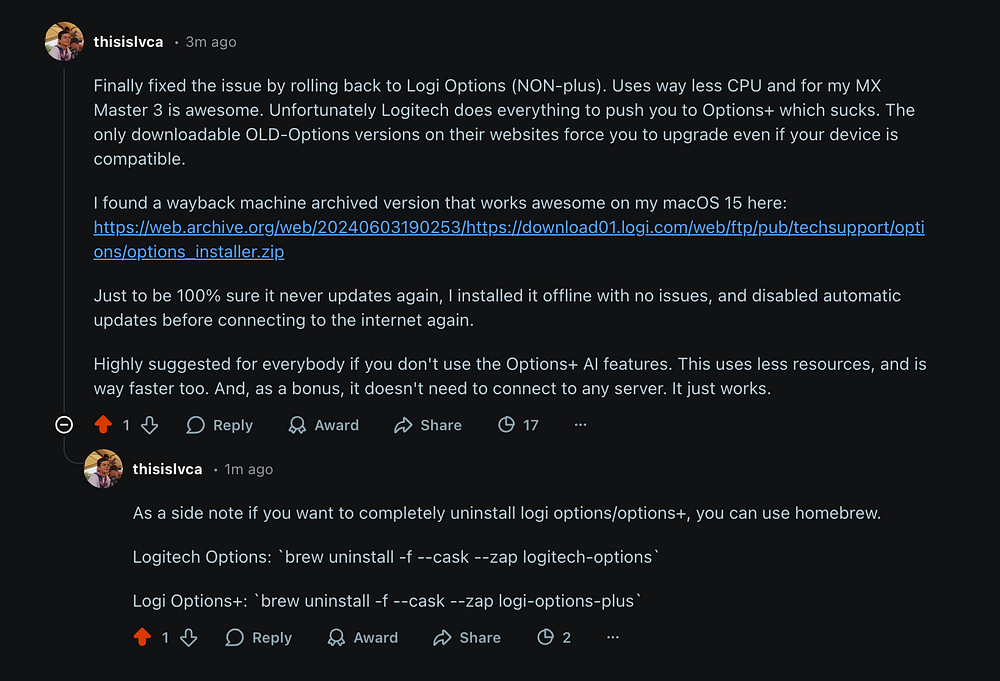Upvote the top comment about Logi Options
1000x681 pixels.
[x=102, y=425]
